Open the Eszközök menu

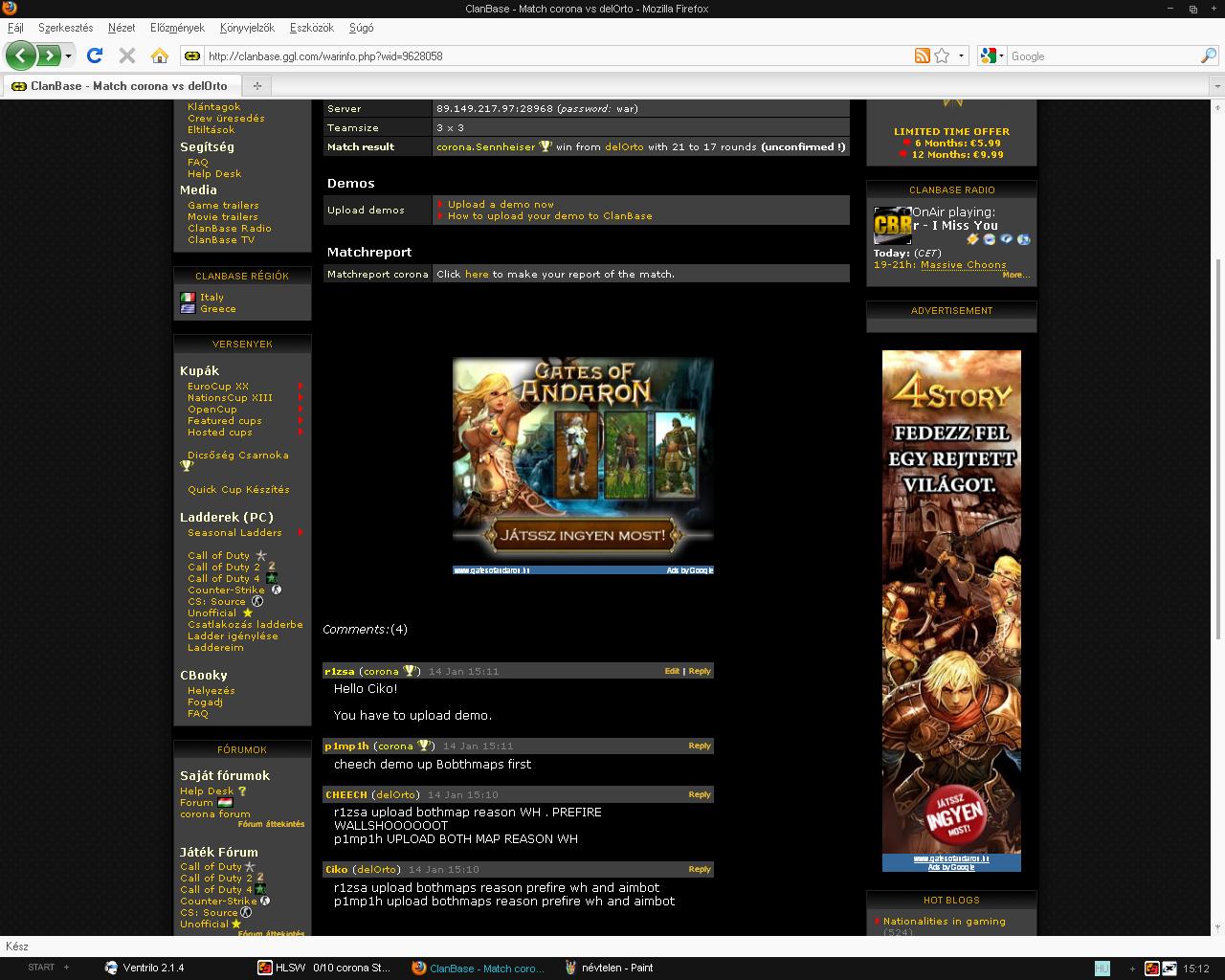(x=311, y=28)
